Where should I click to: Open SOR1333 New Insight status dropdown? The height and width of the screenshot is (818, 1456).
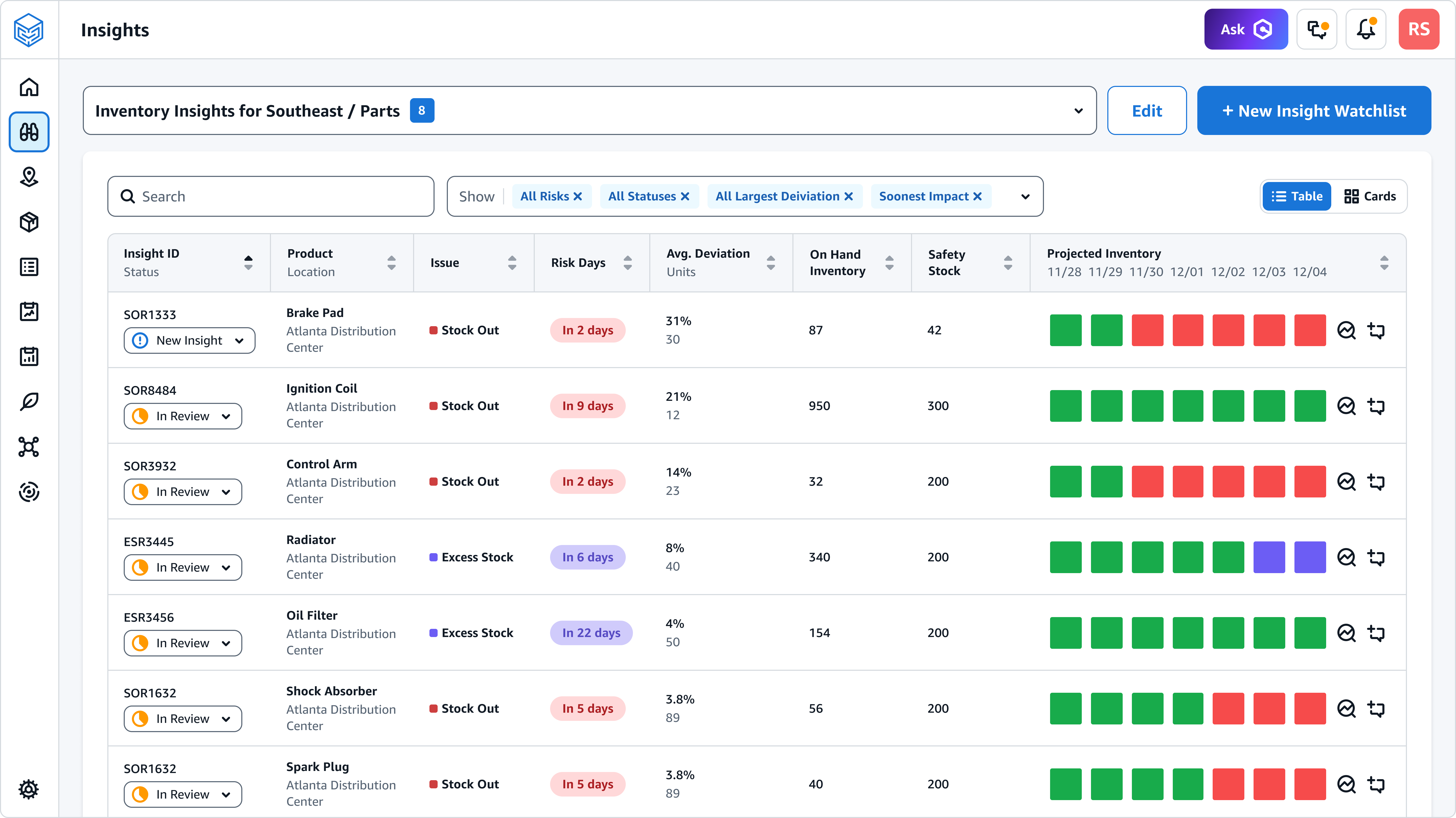click(x=189, y=340)
